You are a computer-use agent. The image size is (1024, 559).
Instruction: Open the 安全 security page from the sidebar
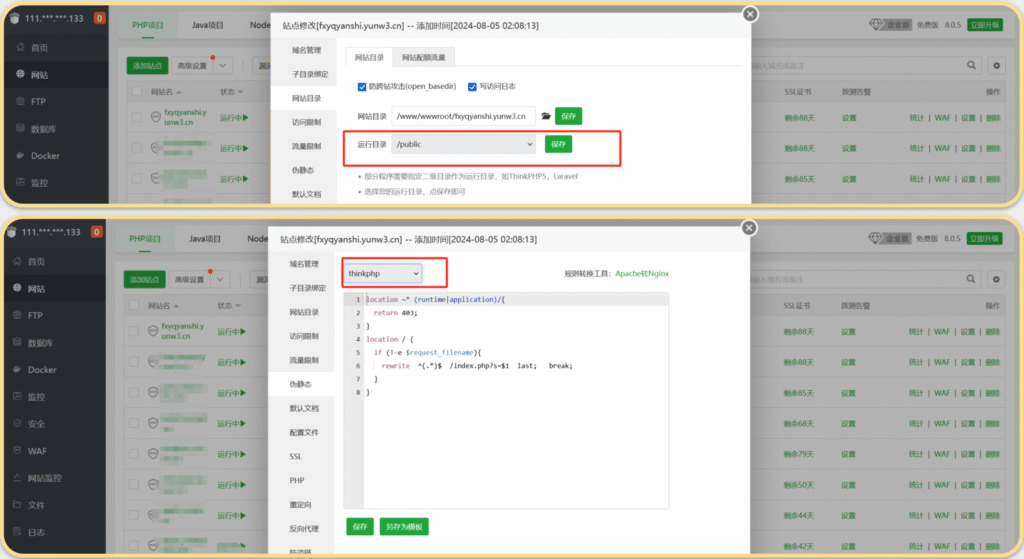pos(36,424)
